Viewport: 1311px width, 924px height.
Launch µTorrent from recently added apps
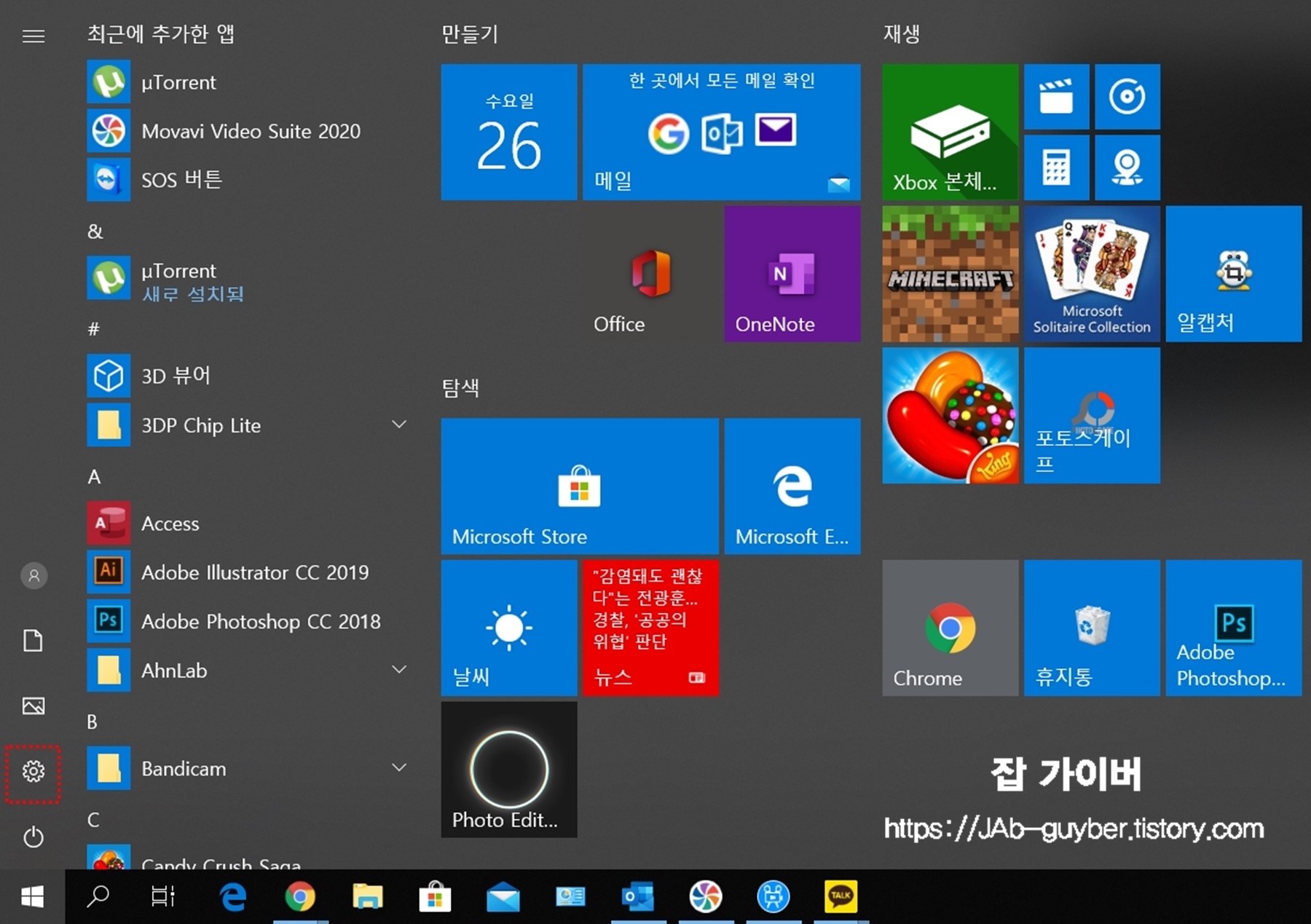(248, 82)
